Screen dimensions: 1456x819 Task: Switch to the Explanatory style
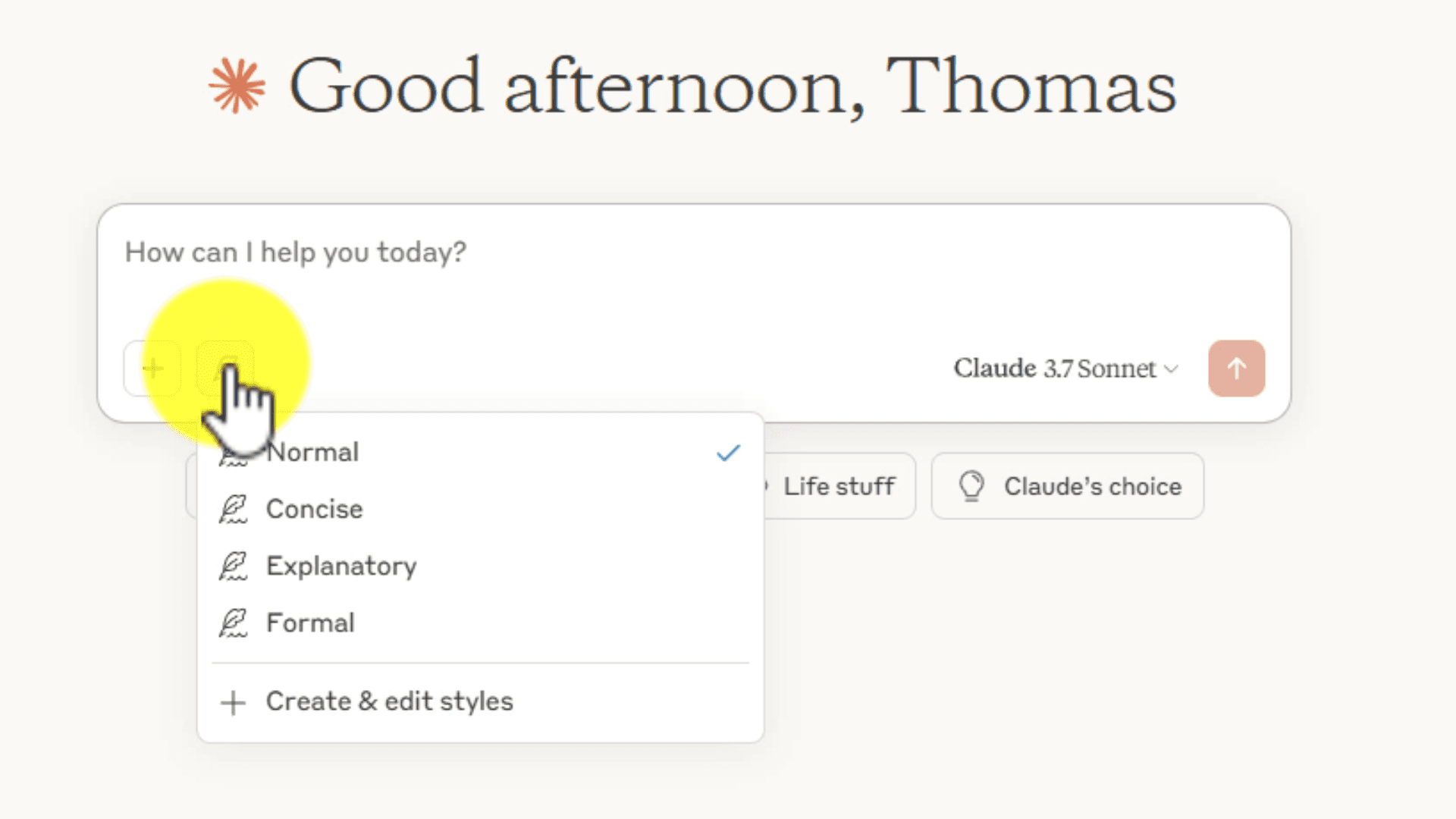pyautogui.click(x=480, y=566)
